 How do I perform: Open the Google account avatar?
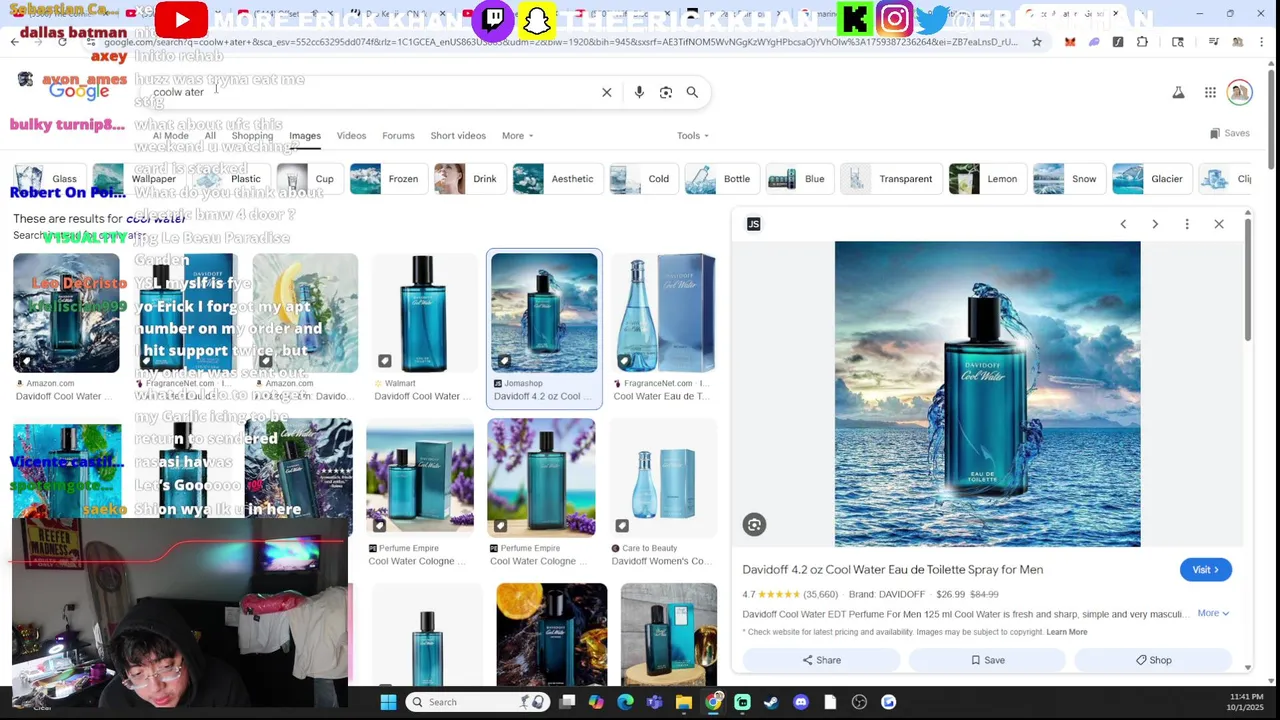[x=1239, y=92]
